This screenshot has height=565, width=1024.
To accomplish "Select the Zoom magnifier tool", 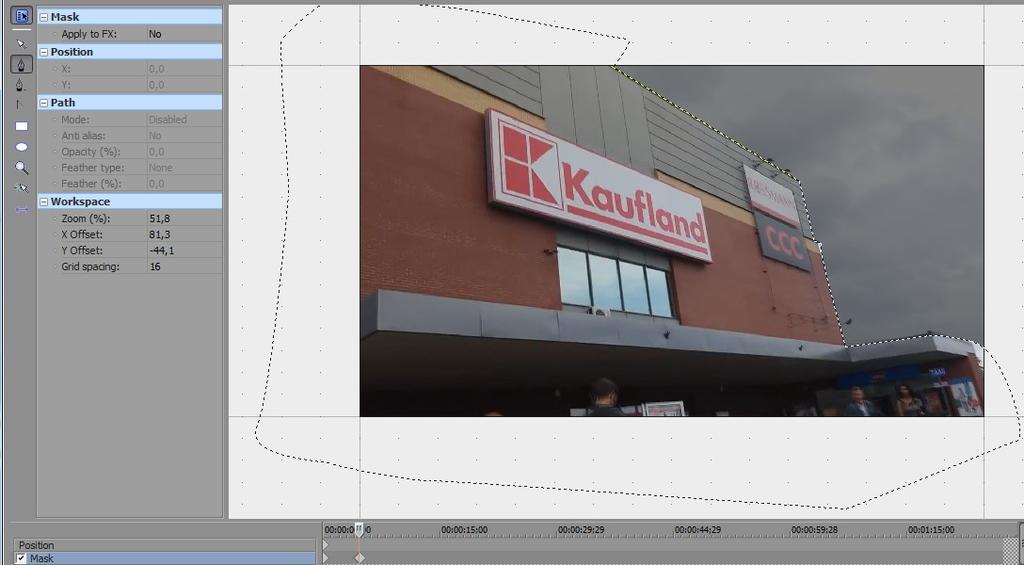I will (22, 167).
